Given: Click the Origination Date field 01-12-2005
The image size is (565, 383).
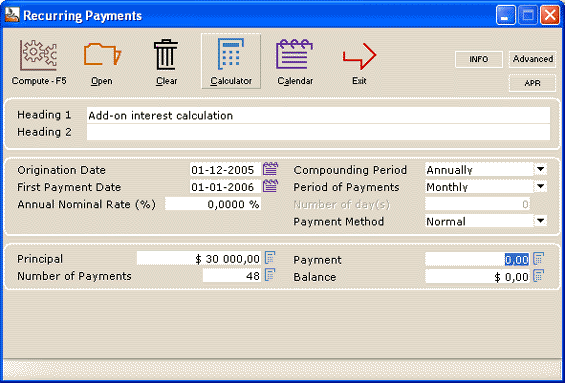Looking at the screenshot, I should [x=225, y=169].
